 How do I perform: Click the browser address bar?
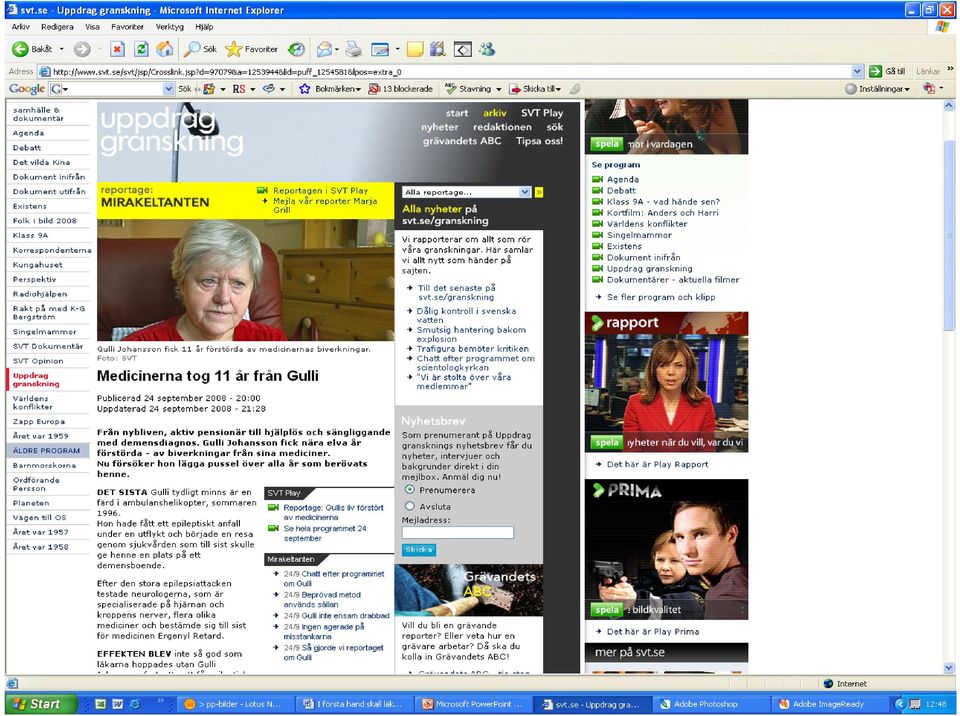point(450,71)
